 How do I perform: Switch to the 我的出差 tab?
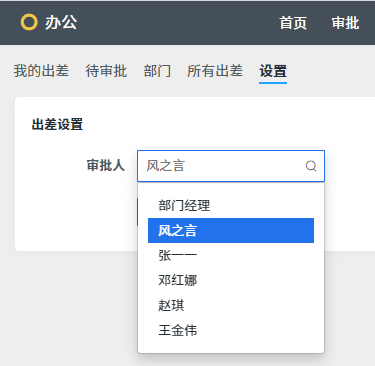pos(41,71)
